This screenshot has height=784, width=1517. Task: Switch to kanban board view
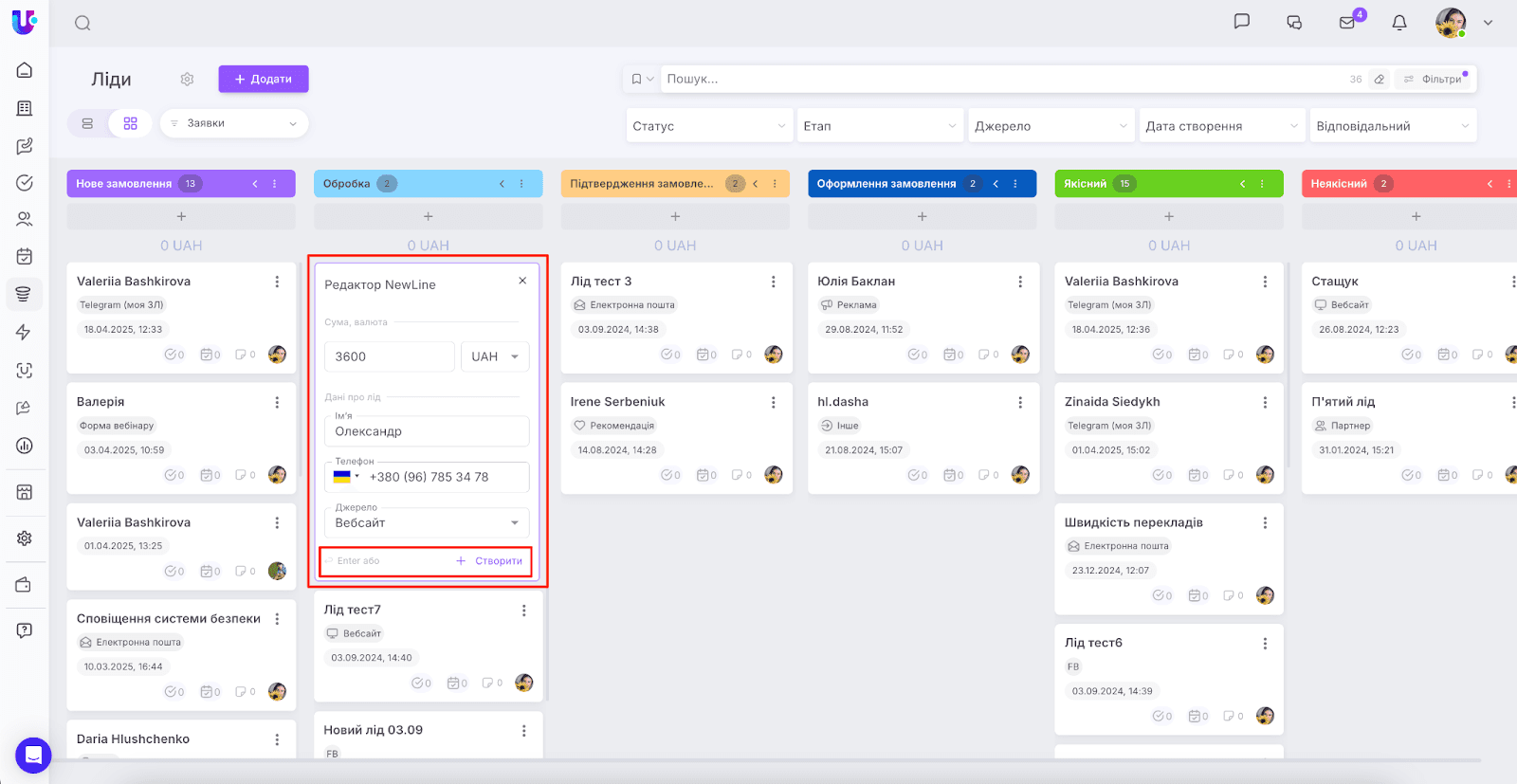click(130, 123)
